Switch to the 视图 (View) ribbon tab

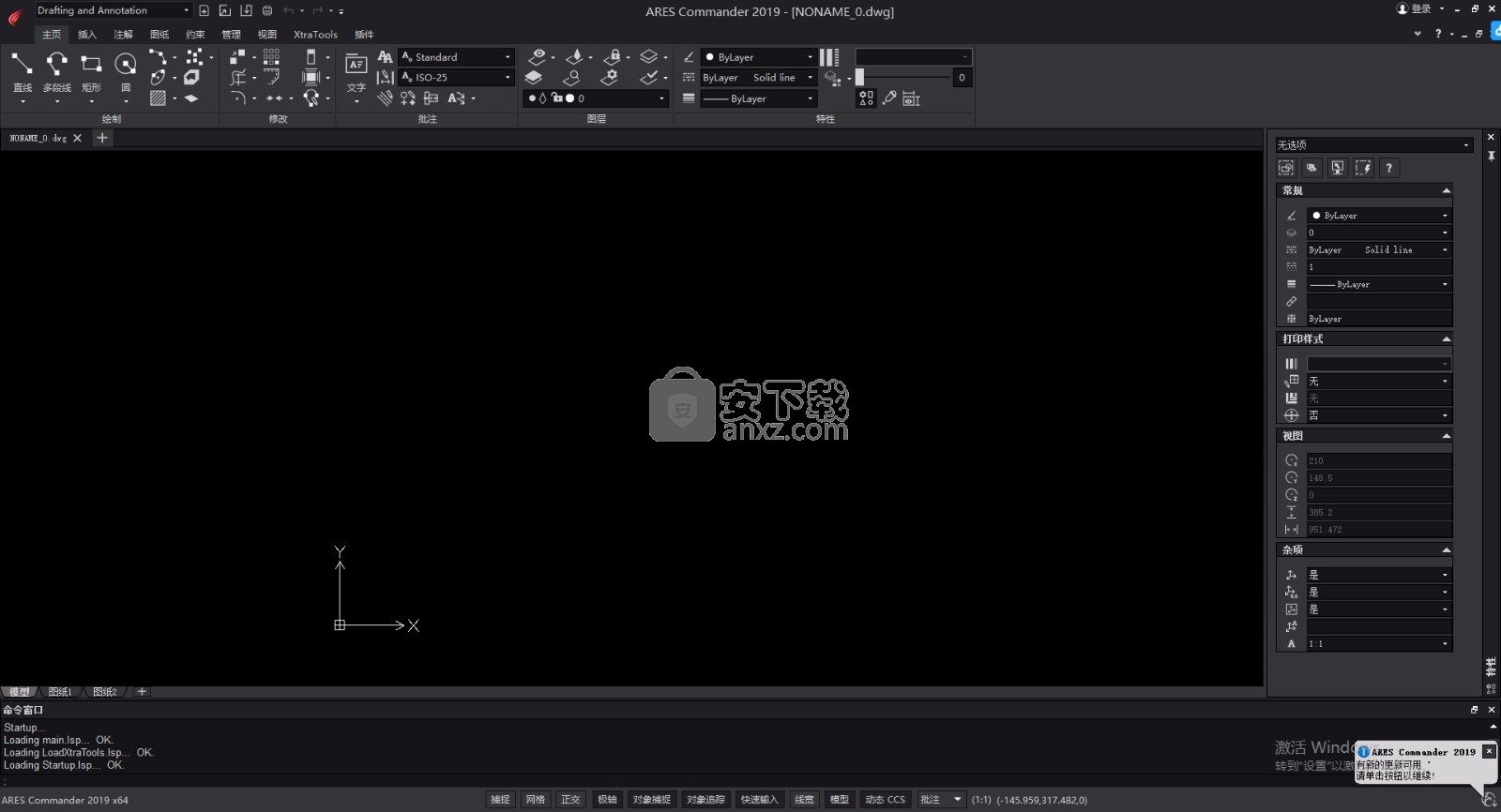click(267, 35)
